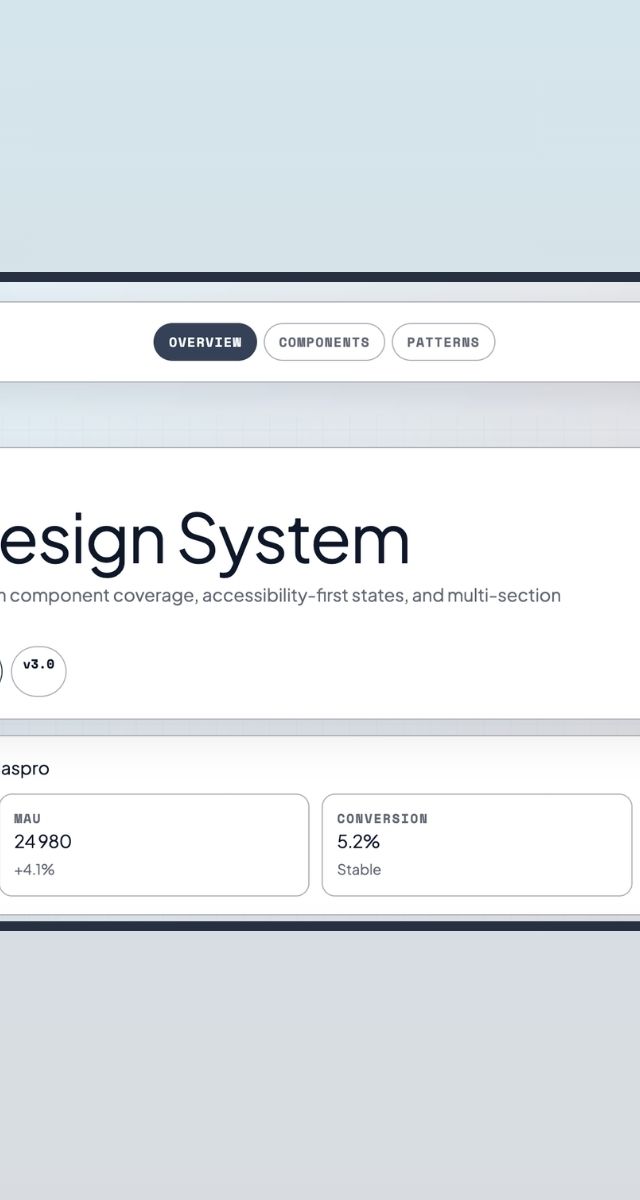The height and width of the screenshot is (1200, 640).
Task: Switch to the Components tab
Action: point(324,342)
